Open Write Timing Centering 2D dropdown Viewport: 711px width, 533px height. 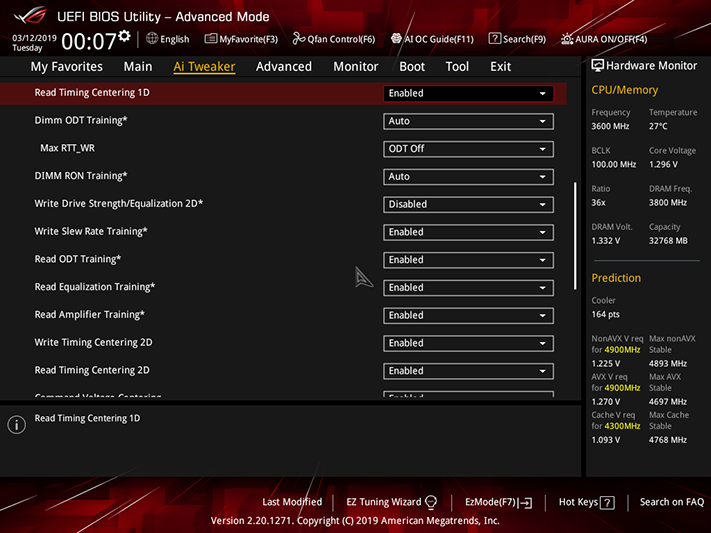pos(468,343)
